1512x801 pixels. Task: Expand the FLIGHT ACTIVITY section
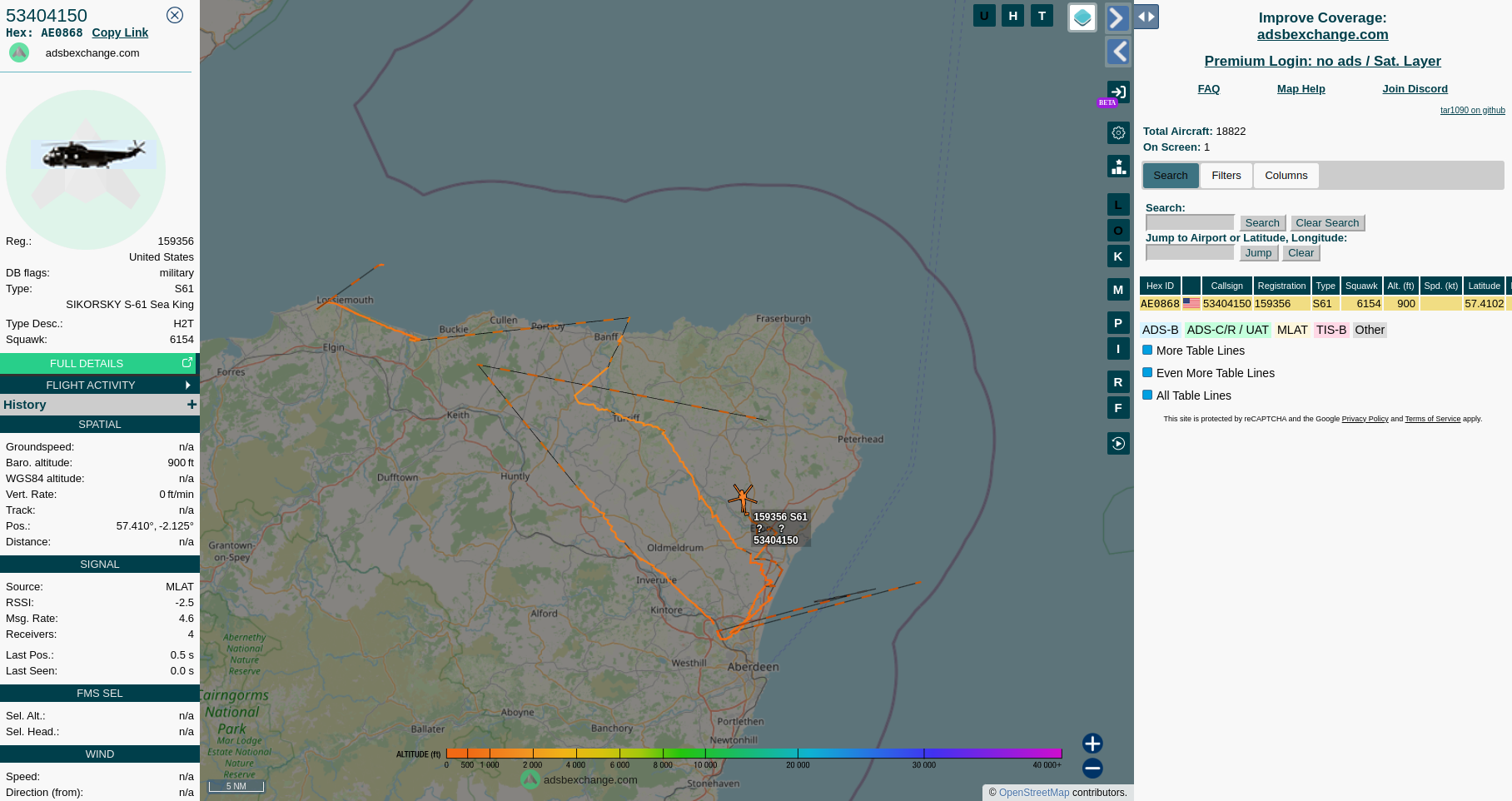point(100,385)
